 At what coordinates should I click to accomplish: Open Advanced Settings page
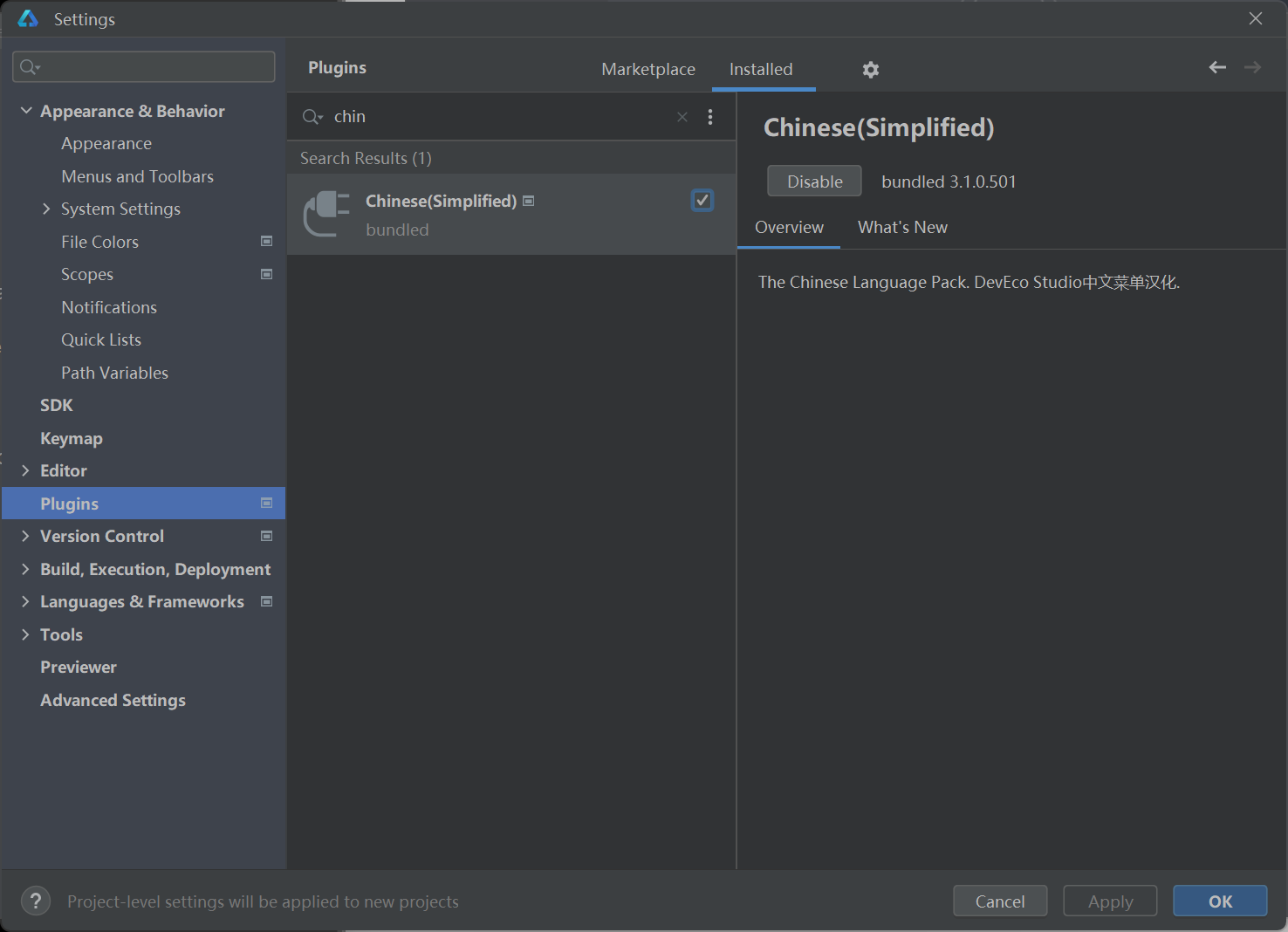click(113, 700)
